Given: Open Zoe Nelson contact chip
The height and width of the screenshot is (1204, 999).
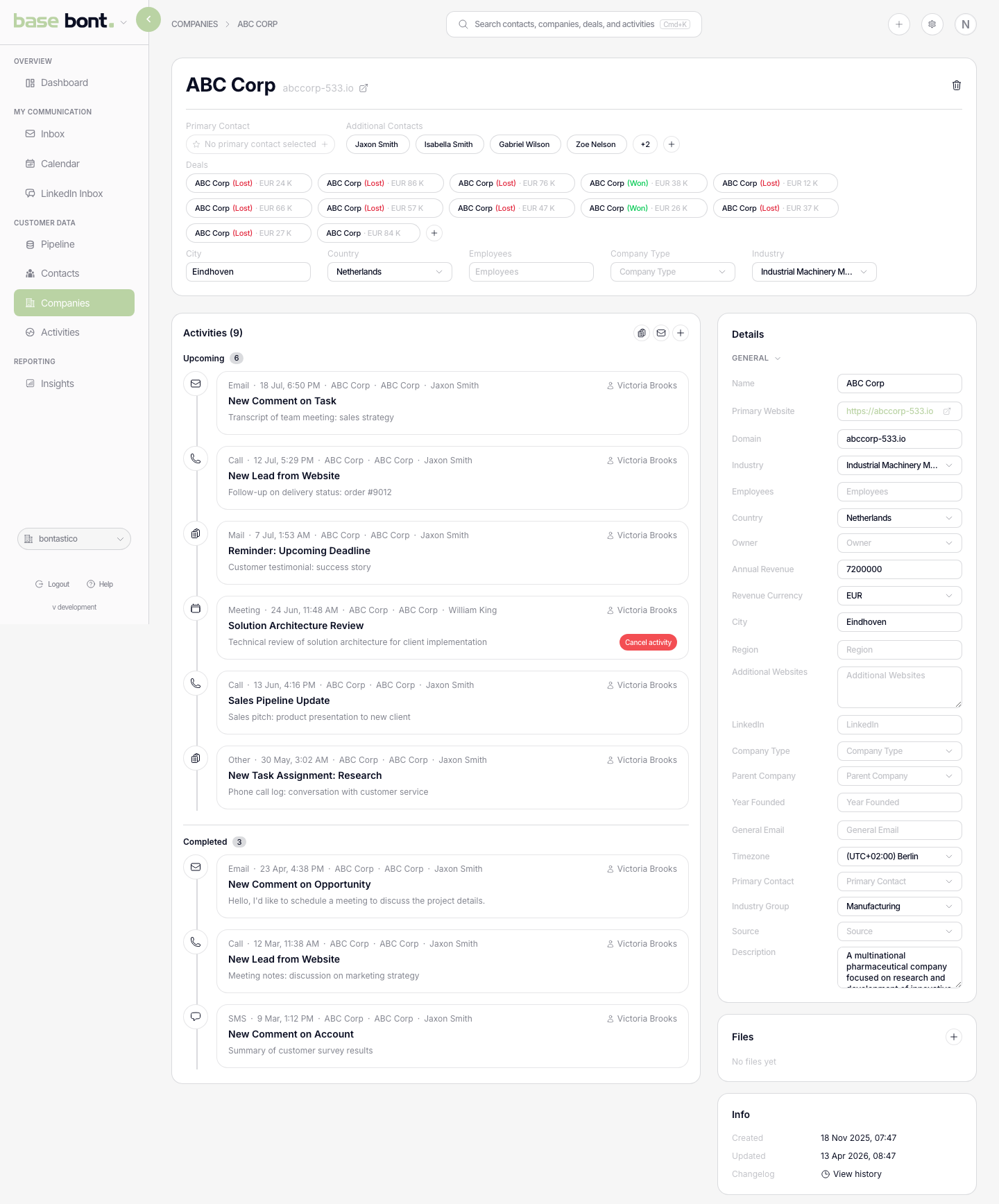Looking at the screenshot, I should 597,144.
